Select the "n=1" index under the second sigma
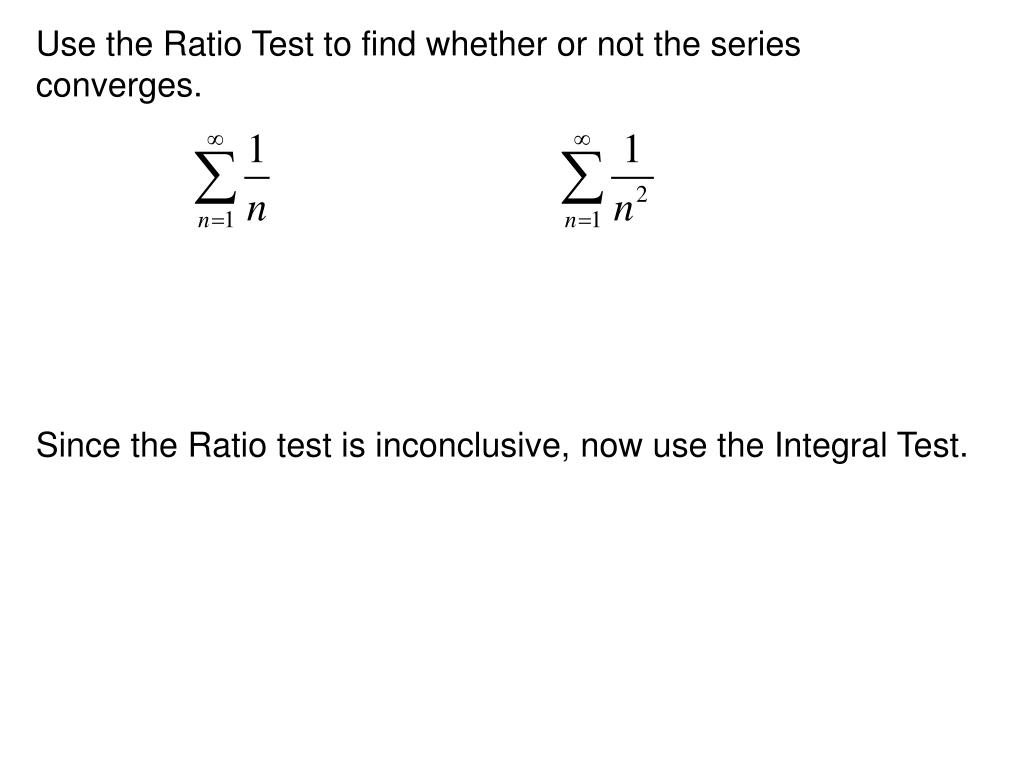 pyautogui.click(x=583, y=221)
